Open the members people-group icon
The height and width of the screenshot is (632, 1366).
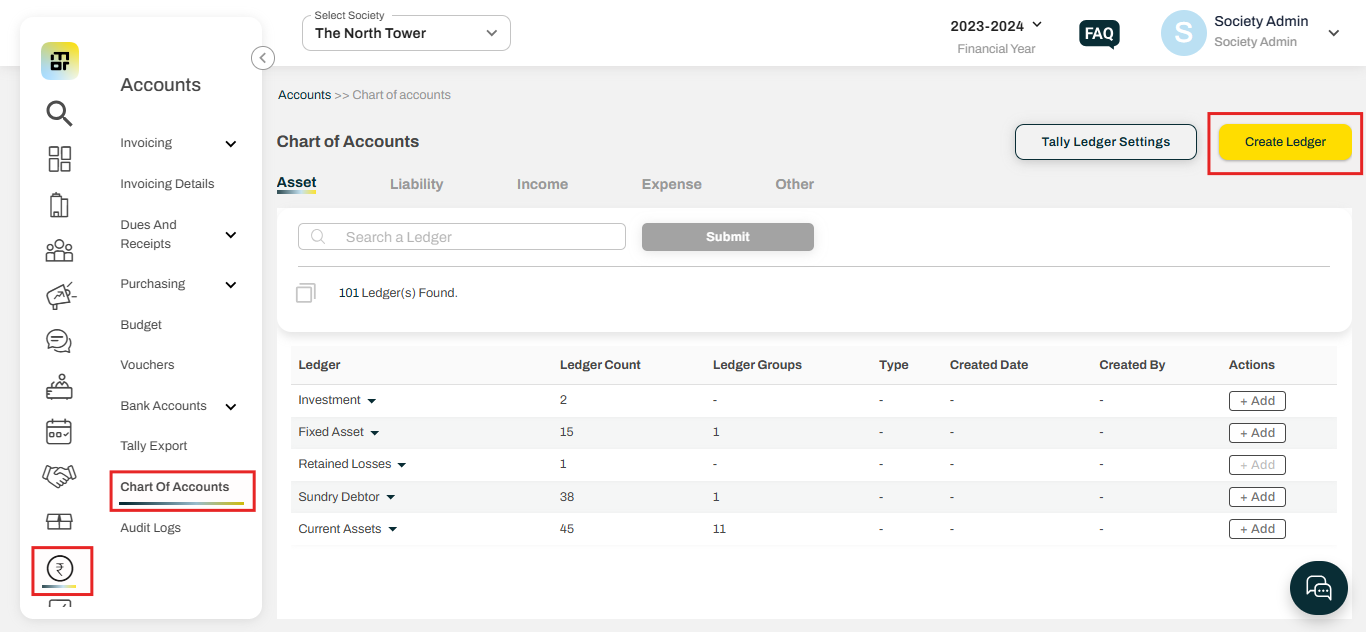(60, 250)
